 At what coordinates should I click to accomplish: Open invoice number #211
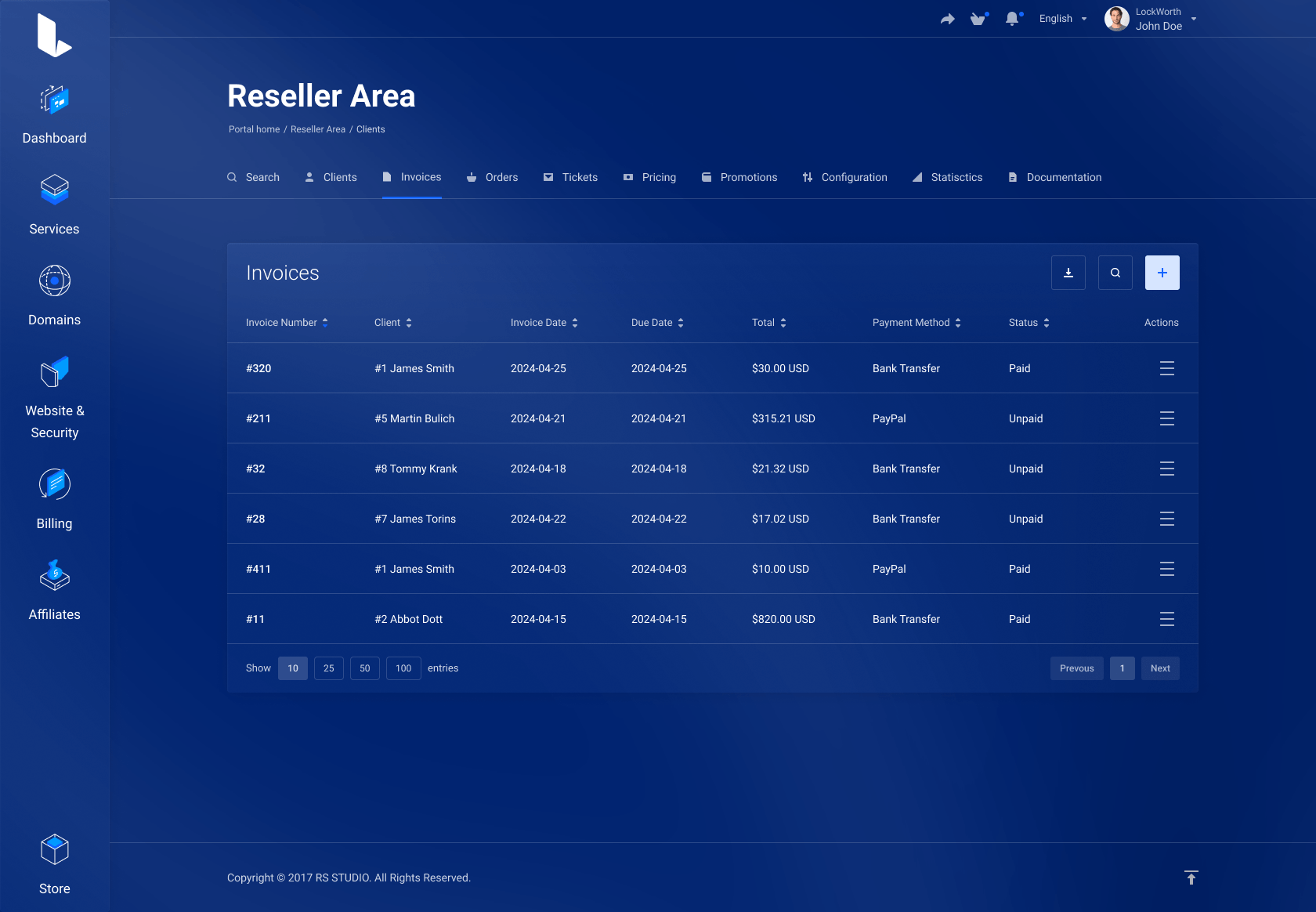click(x=258, y=418)
